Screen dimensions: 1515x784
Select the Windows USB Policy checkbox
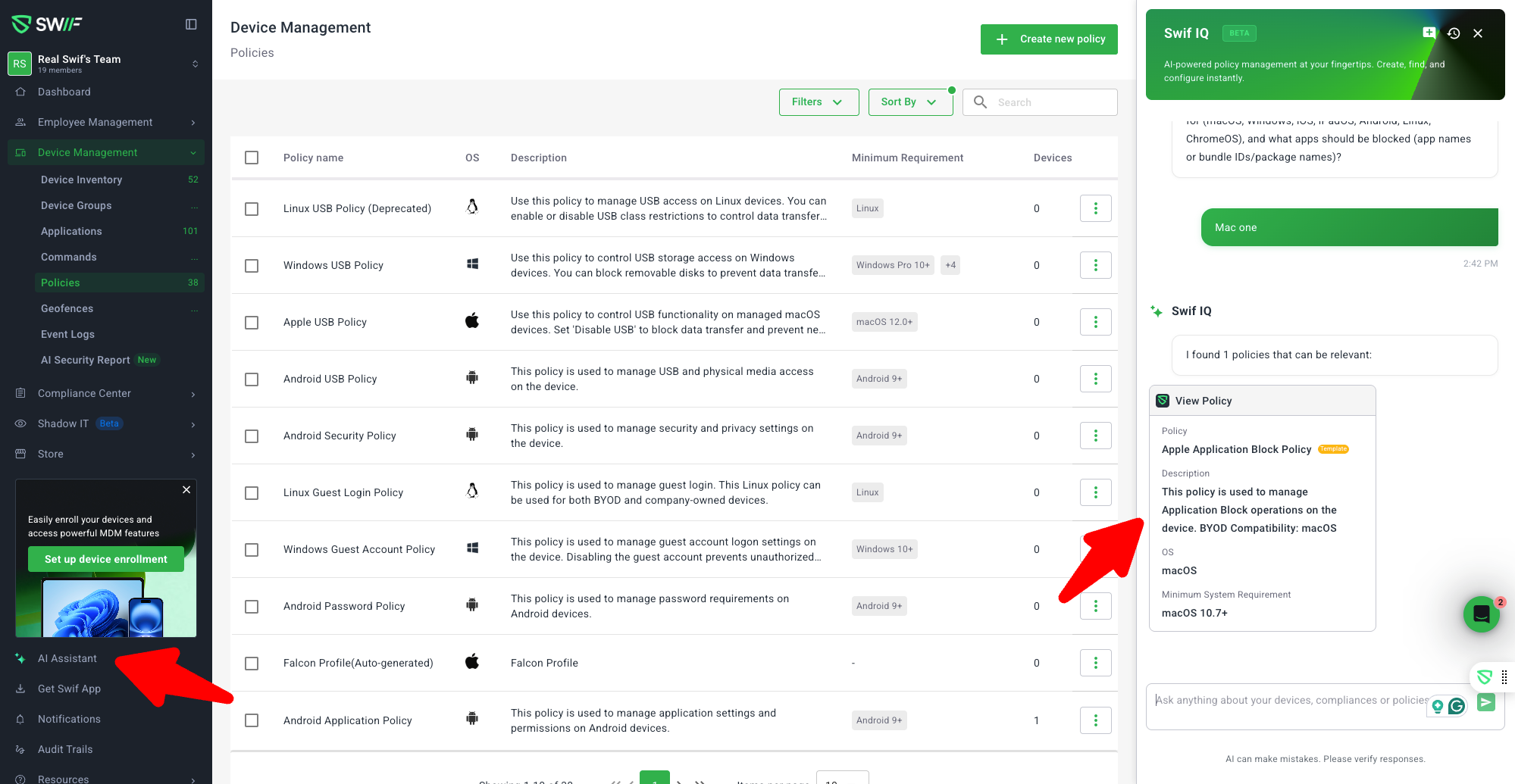click(x=252, y=266)
